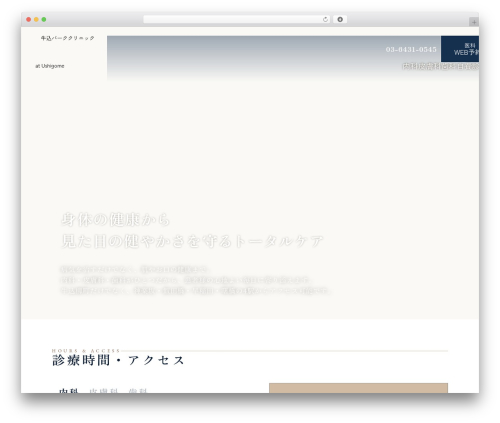Click the 'at Ushigome' logo subtitle
Image resolution: width=500 pixels, height=423 pixels.
(50, 66)
